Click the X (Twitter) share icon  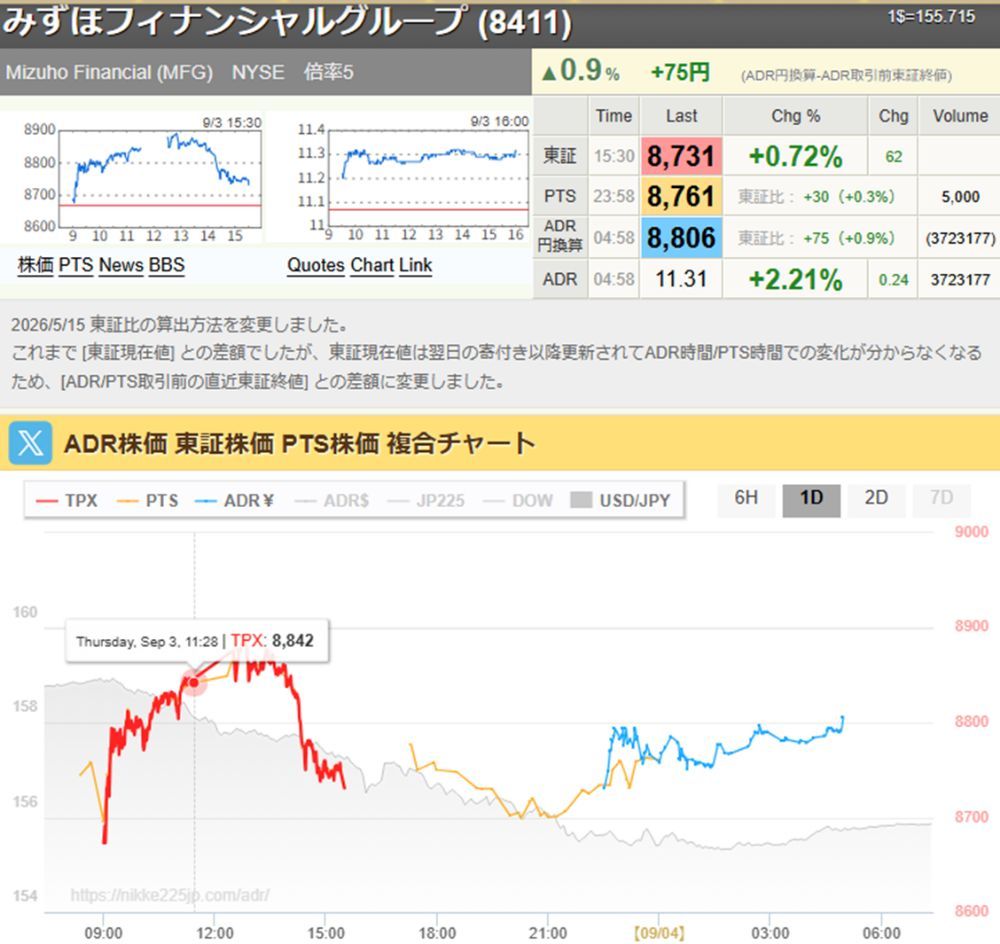(x=30, y=443)
